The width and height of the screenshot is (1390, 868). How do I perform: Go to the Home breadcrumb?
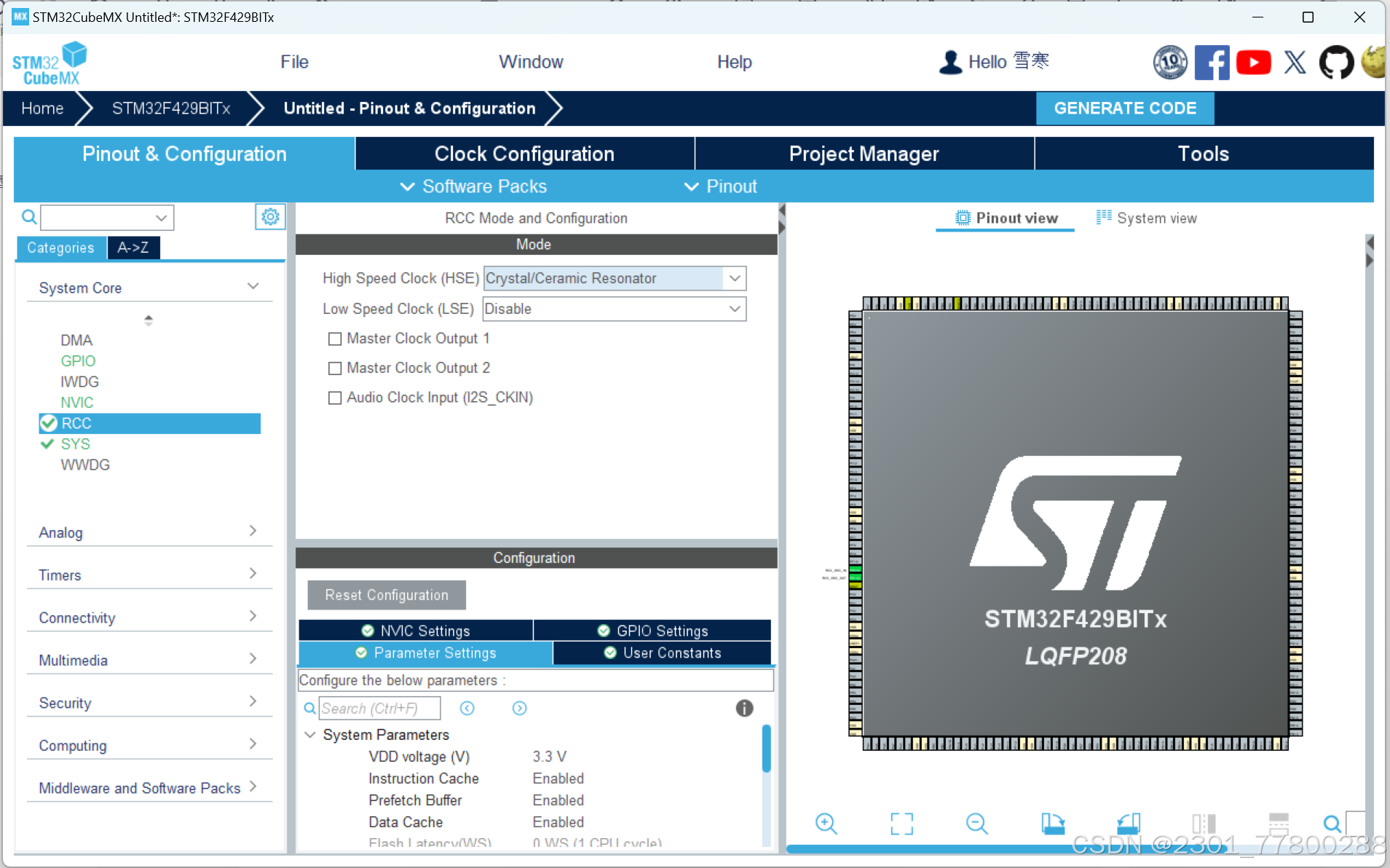[42, 108]
